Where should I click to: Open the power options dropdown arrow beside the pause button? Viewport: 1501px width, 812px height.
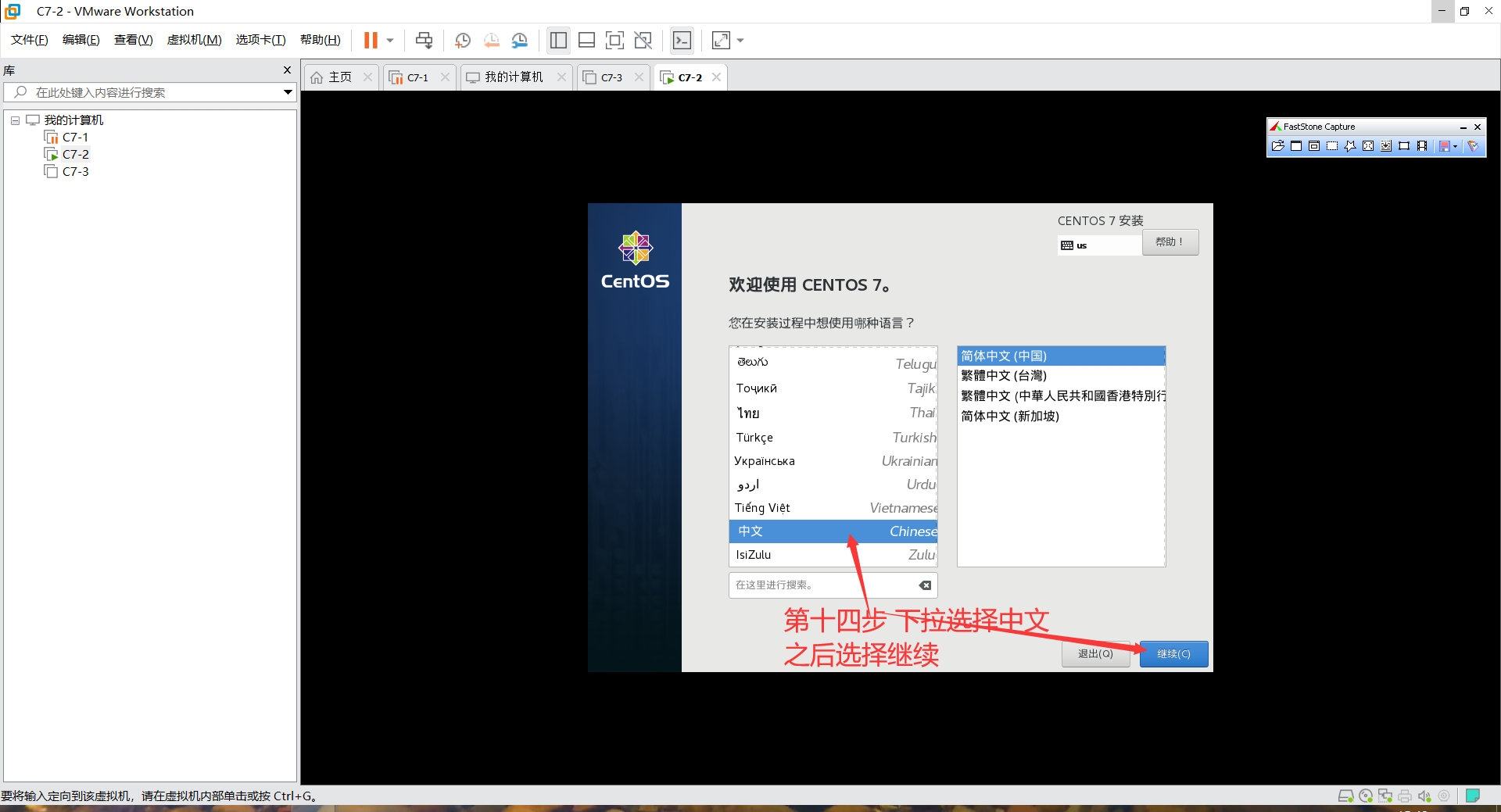tap(390, 40)
